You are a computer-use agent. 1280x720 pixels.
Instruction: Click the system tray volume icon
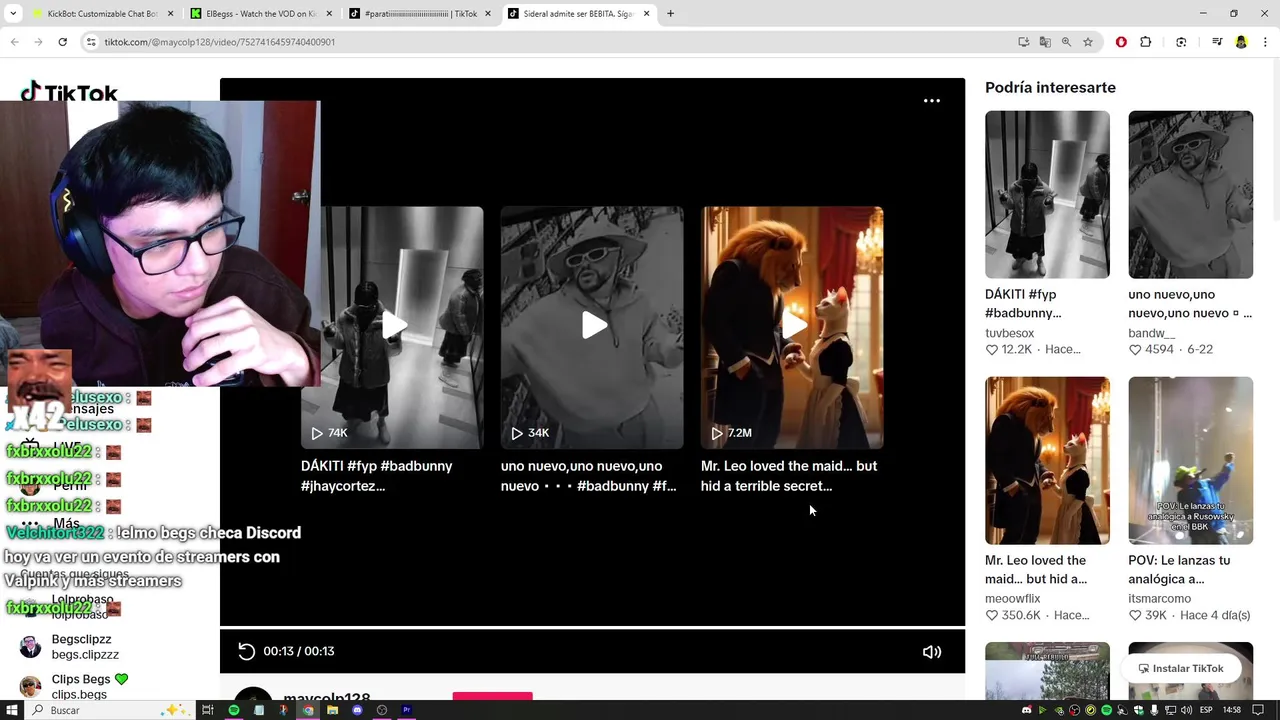(x=1188, y=710)
